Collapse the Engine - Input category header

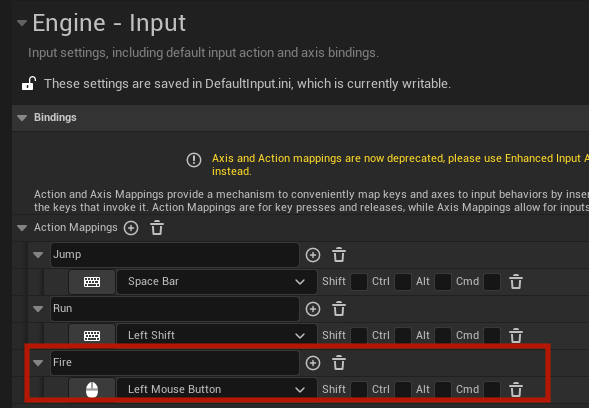(22, 23)
